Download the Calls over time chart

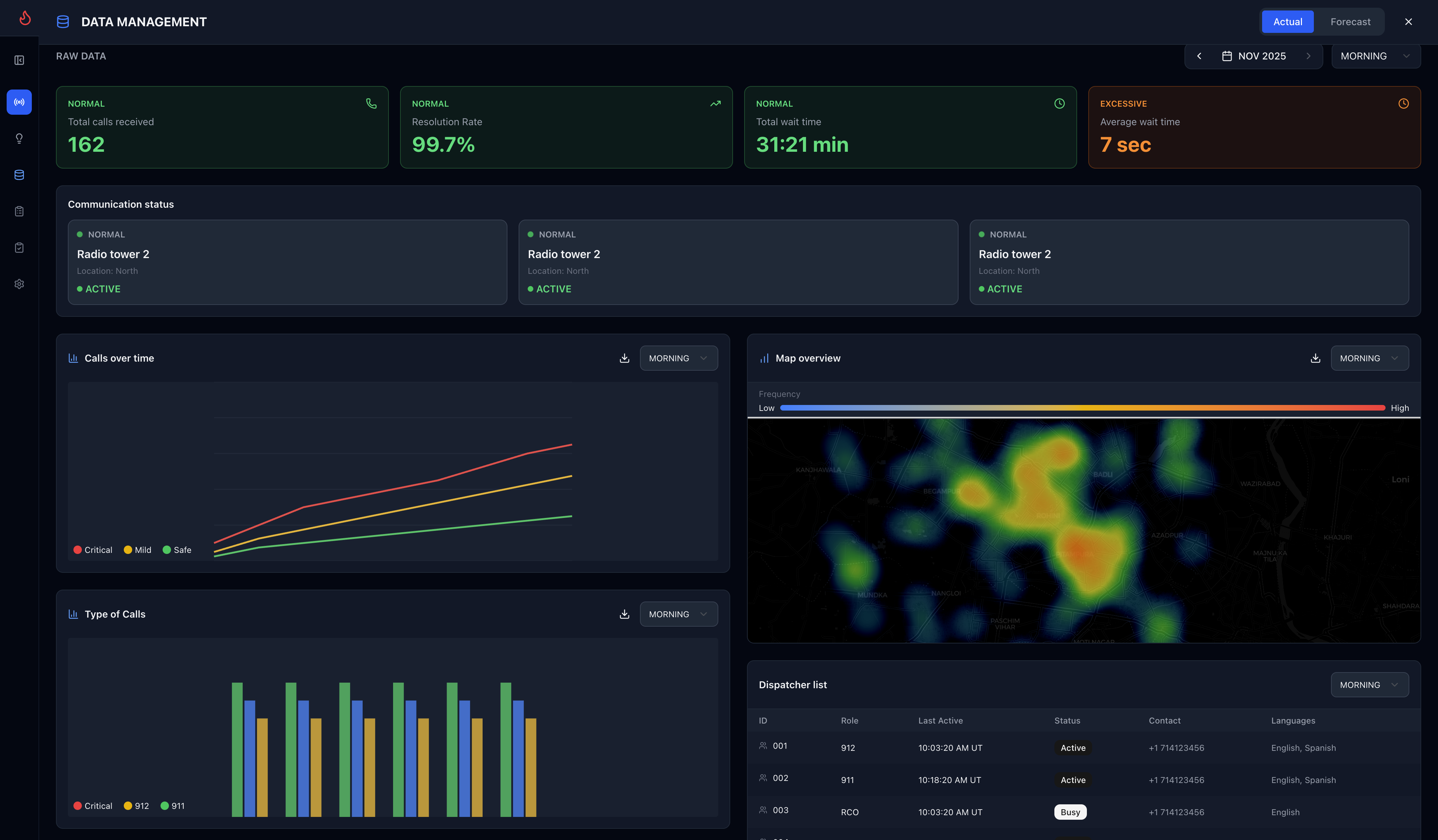[624, 358]
